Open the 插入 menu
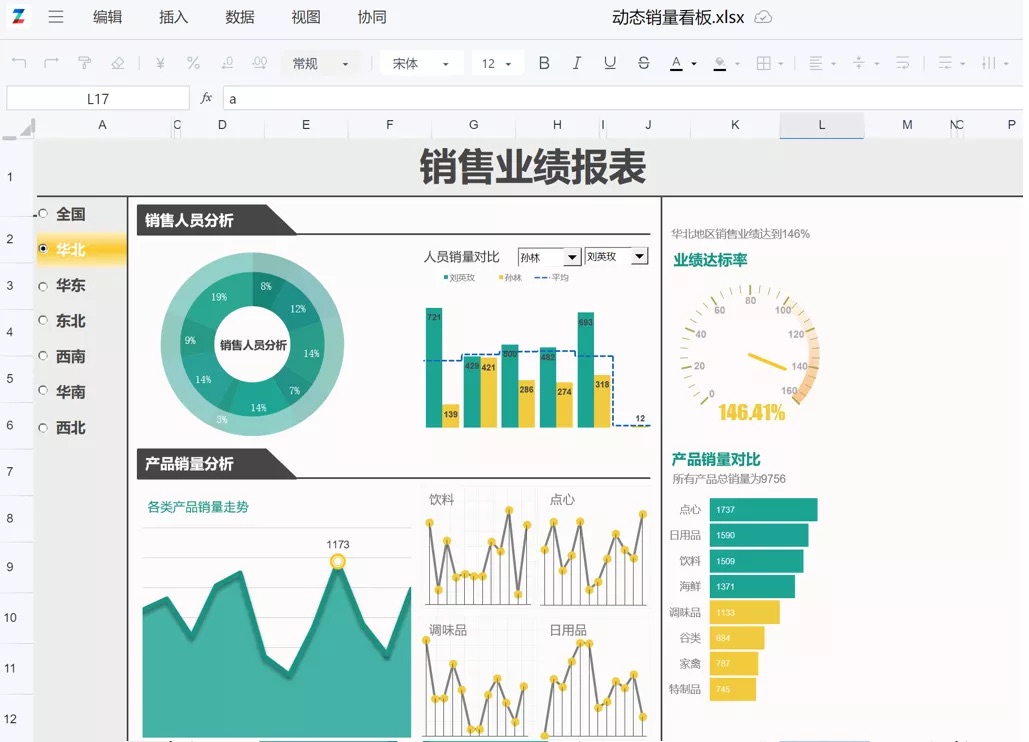Screen dimensions: 1029x742 173,17
